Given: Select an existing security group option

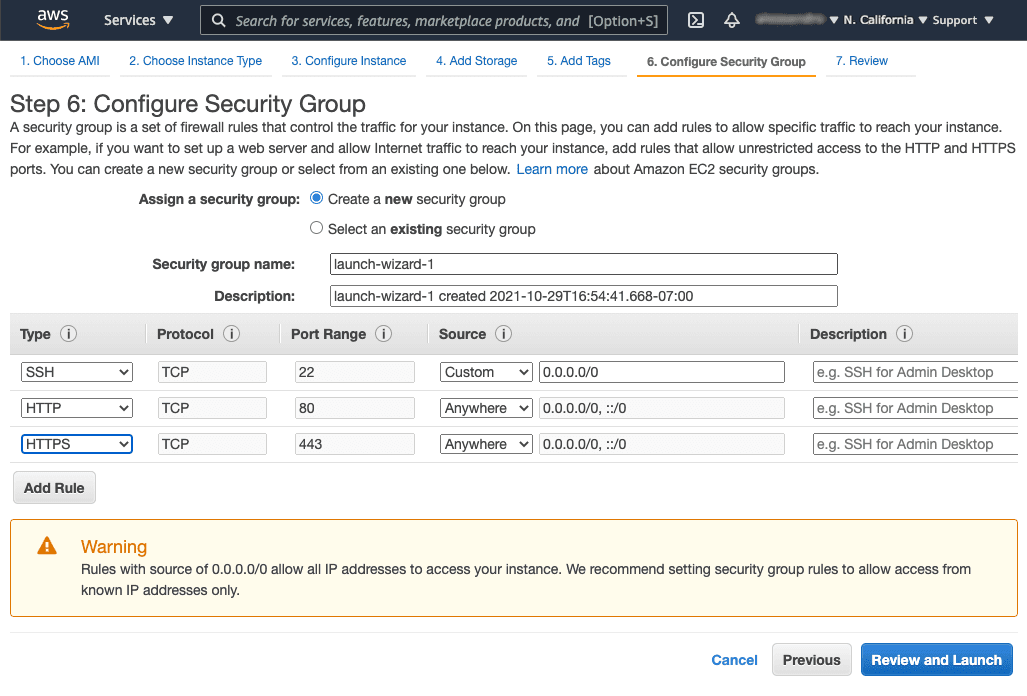Looking at the screenshot, I should pyautogui.click(x=316, y=228).
